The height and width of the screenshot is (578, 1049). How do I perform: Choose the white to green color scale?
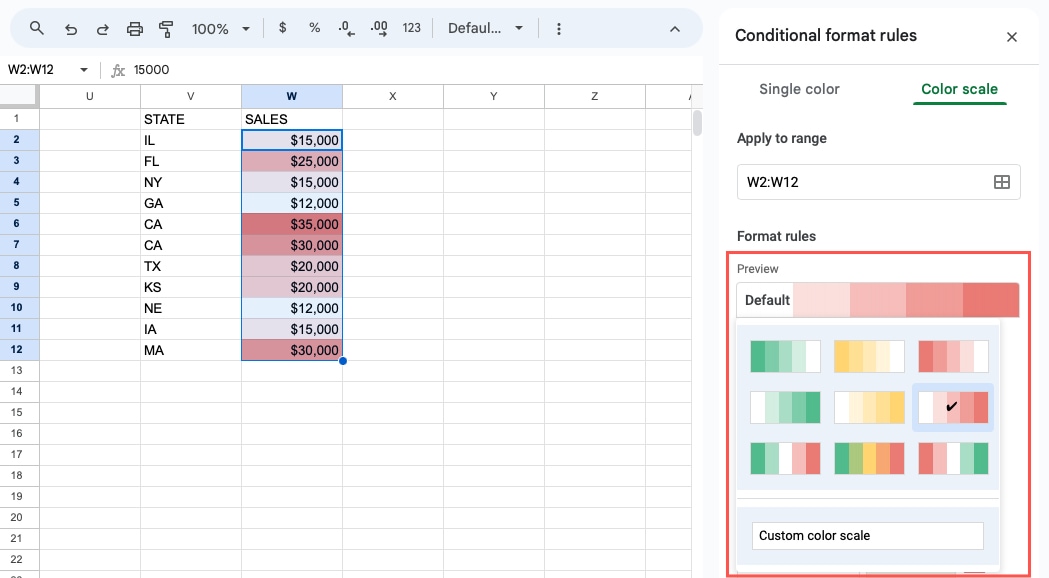(785, 407)
